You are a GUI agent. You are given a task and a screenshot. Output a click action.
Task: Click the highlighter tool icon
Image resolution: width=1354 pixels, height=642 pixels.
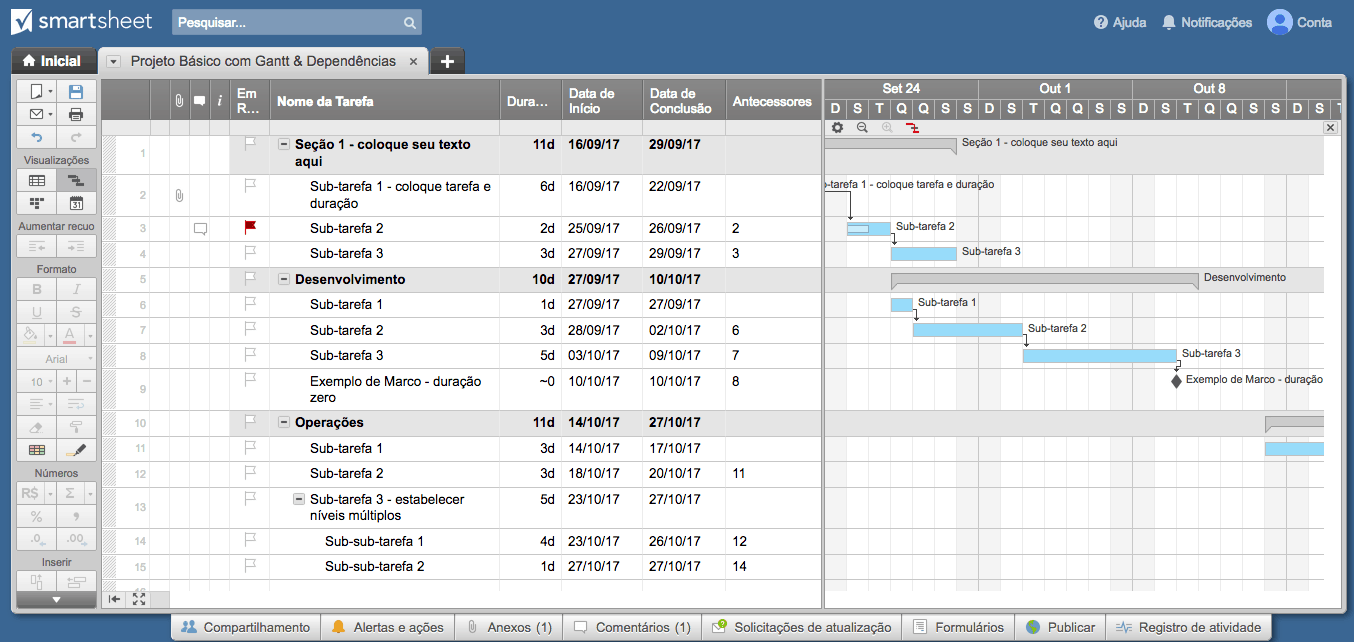click(x=76, y=451)
